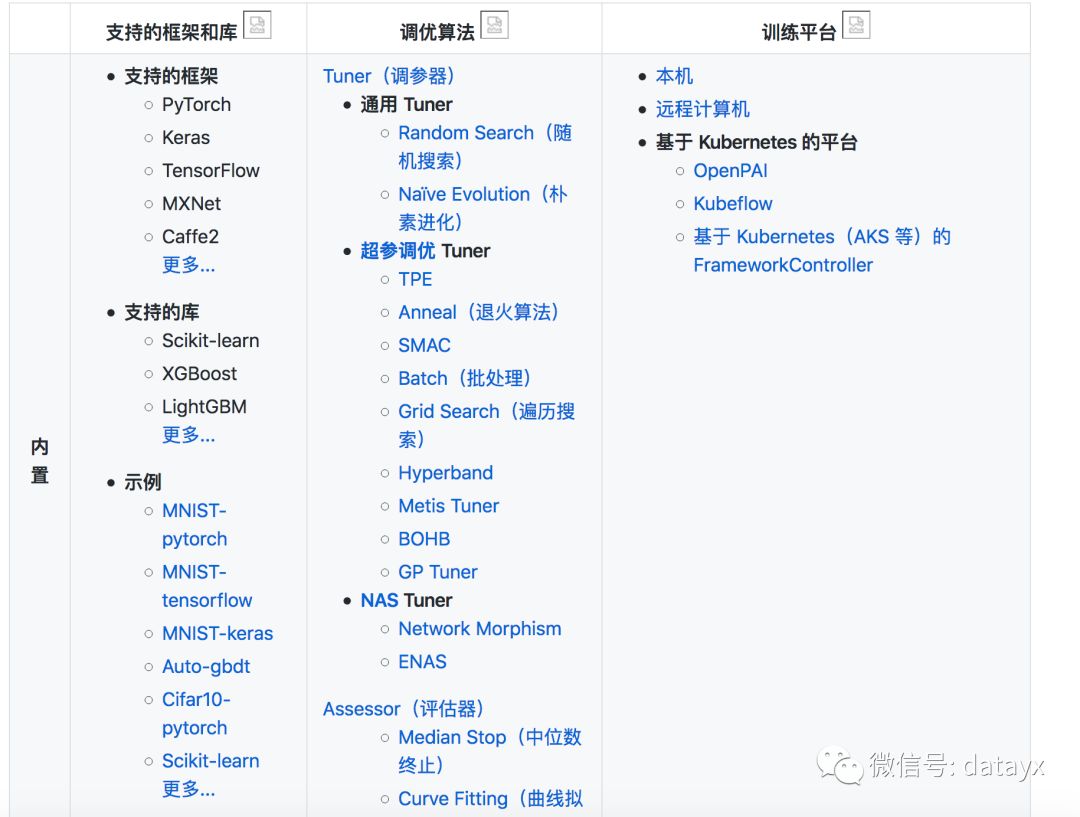
Task: Open the Scikit-learn example link
Action: point(211,761)
